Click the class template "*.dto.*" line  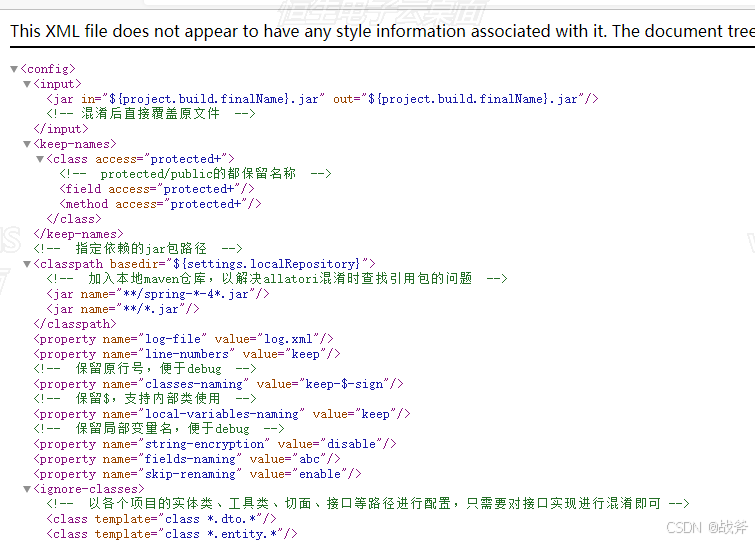click(161, 519)
